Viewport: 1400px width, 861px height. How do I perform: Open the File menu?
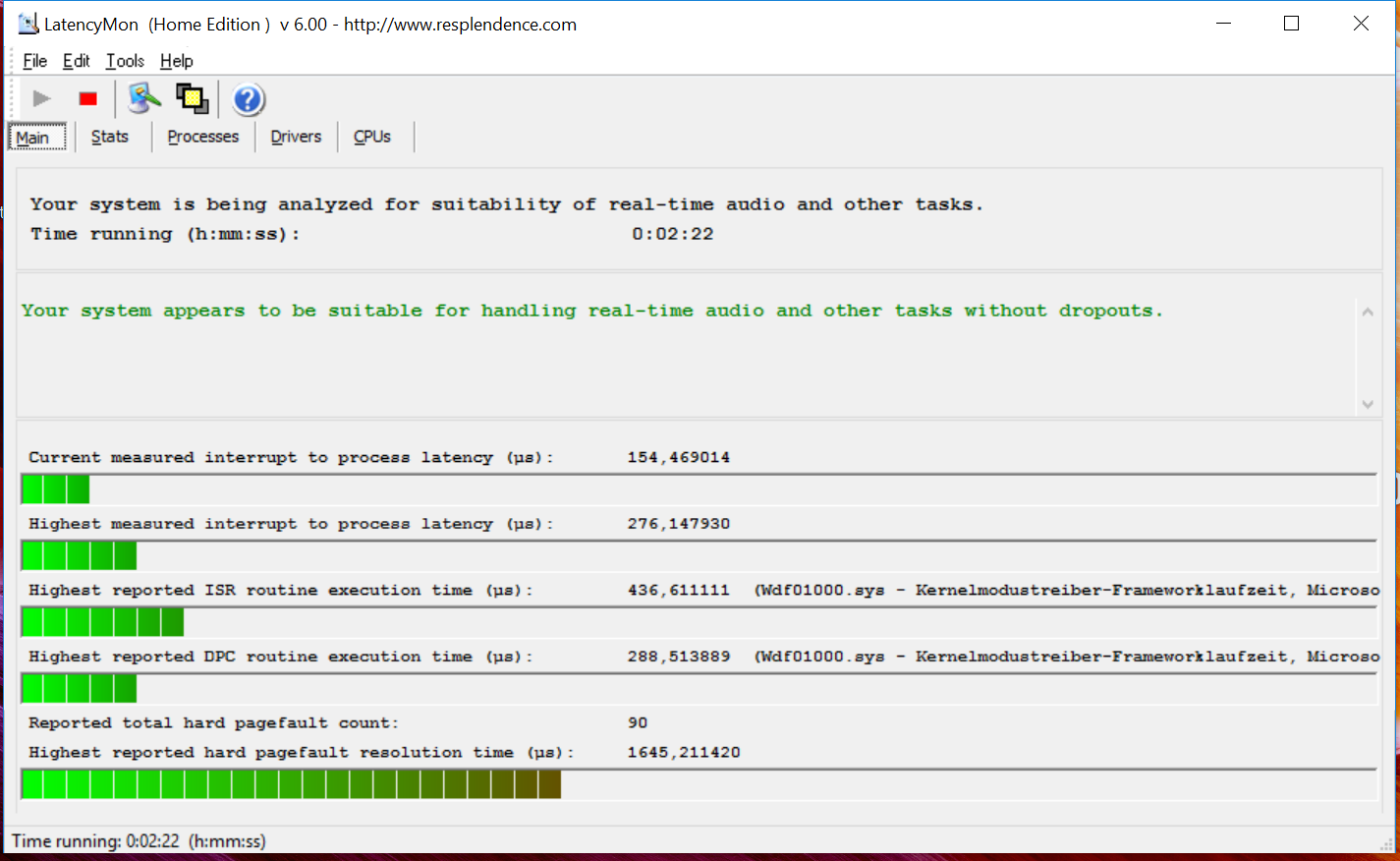tap(34, 61)
